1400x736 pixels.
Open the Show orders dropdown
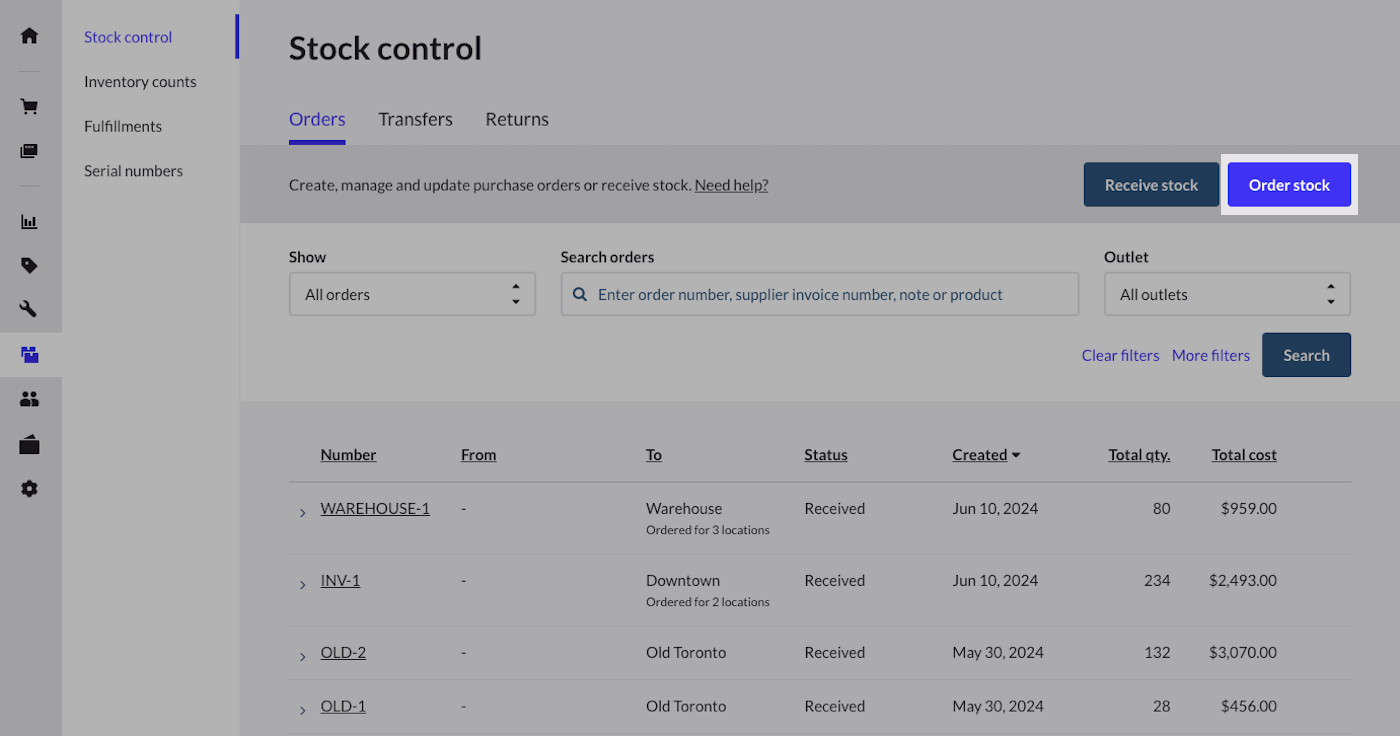(x=412, y=294)
